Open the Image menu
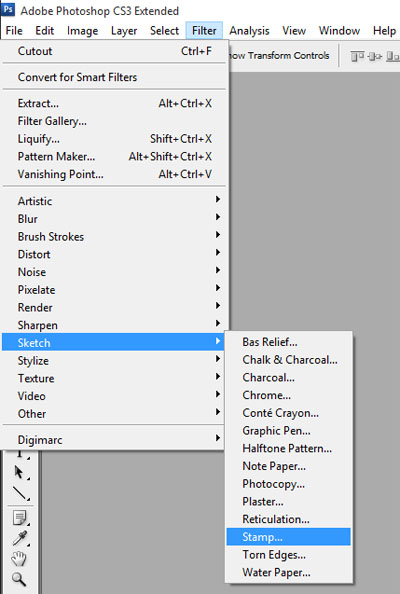 tap(83, 31)
